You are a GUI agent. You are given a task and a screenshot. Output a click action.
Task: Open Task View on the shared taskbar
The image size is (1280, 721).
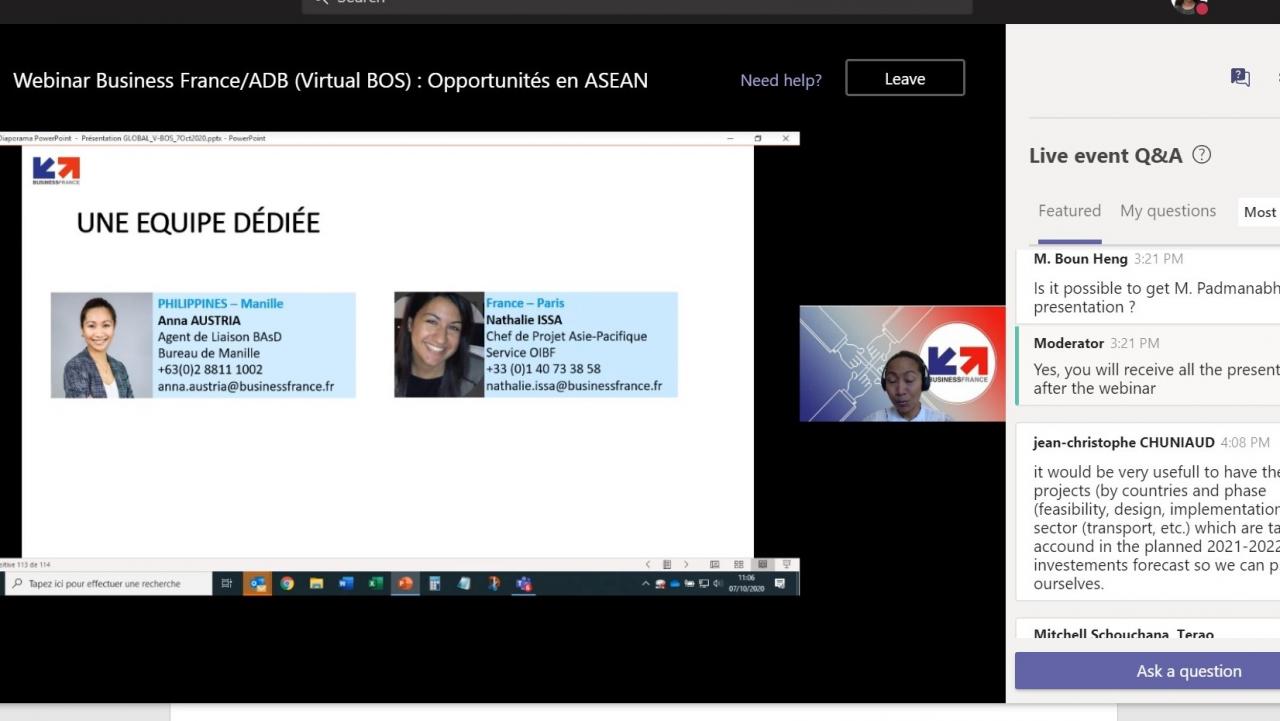point(227,583)
